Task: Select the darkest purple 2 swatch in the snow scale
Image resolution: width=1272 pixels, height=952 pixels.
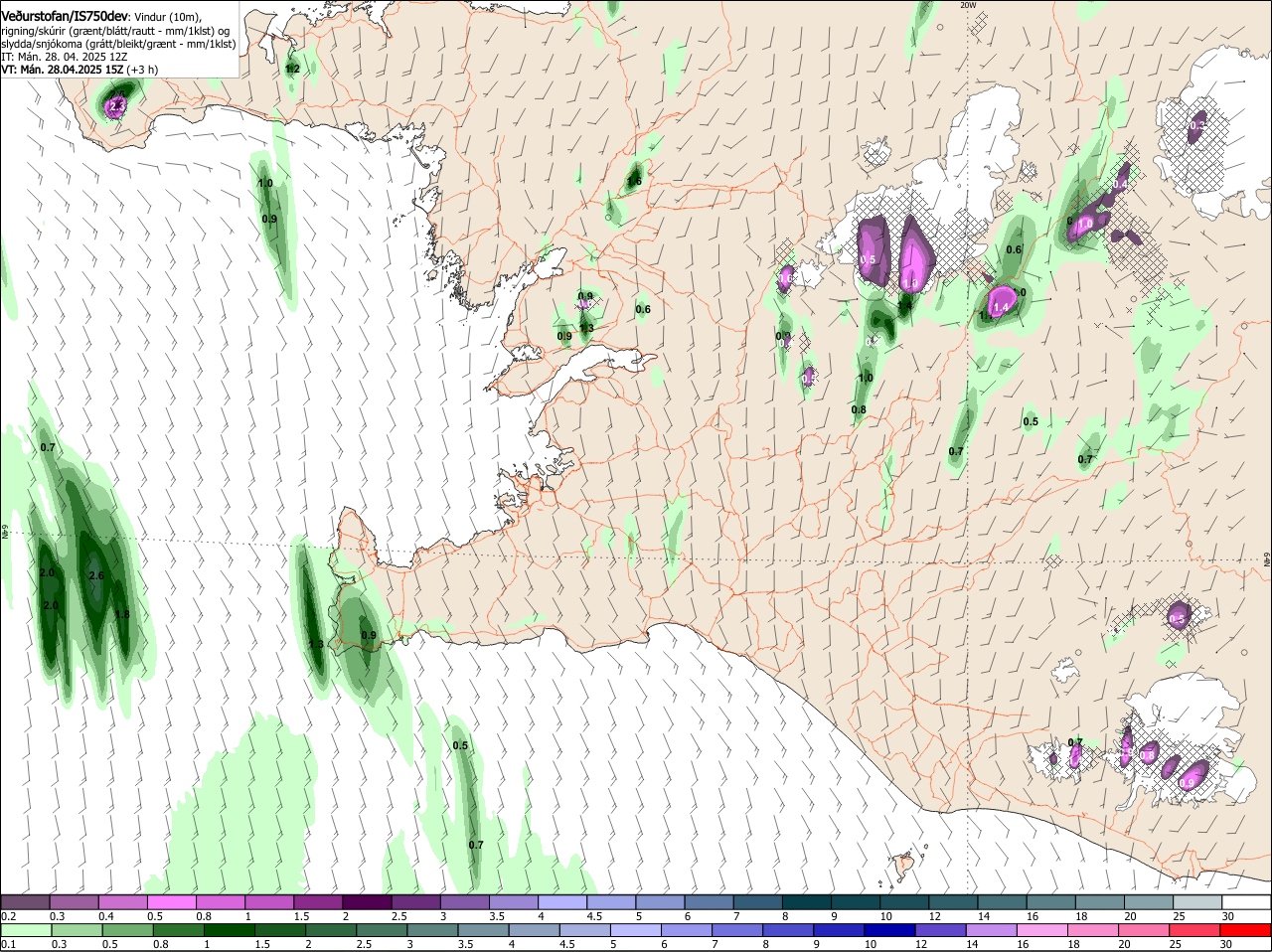Action: pos(368,901)
